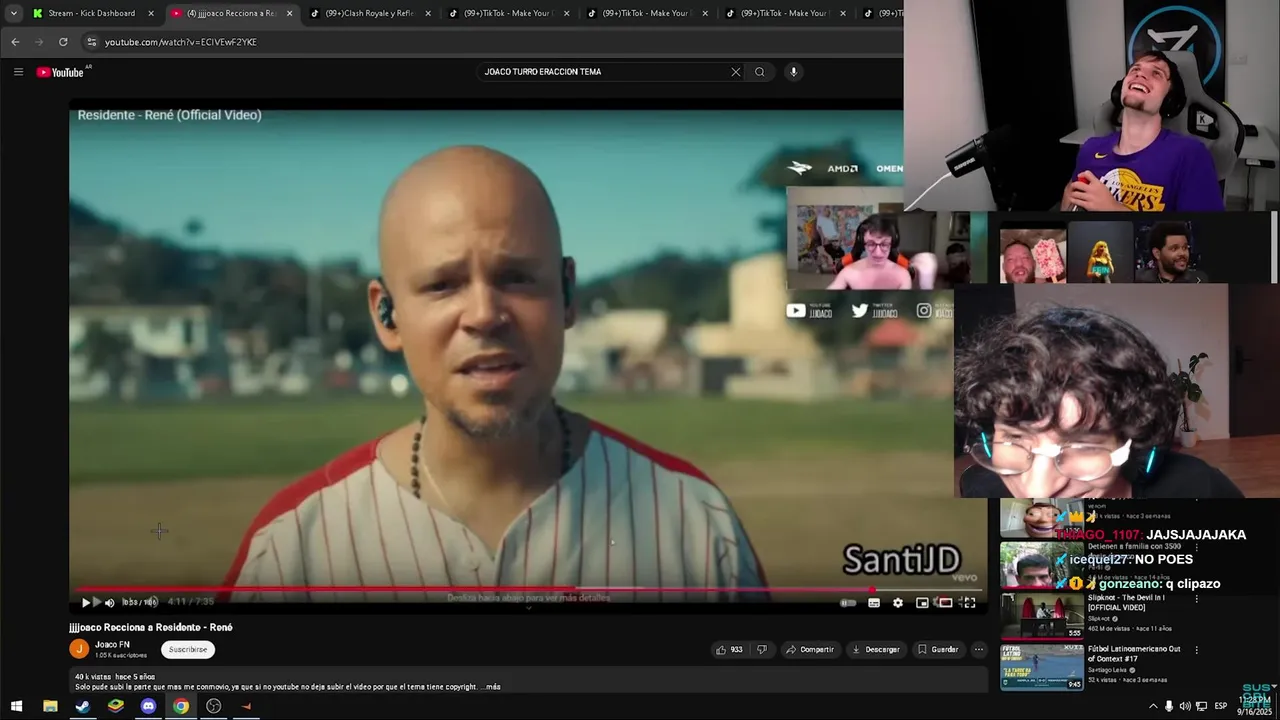The image size is (1280, 720).
Task: Start voice search with microphone icon
Action: click(x=793, y=72)
